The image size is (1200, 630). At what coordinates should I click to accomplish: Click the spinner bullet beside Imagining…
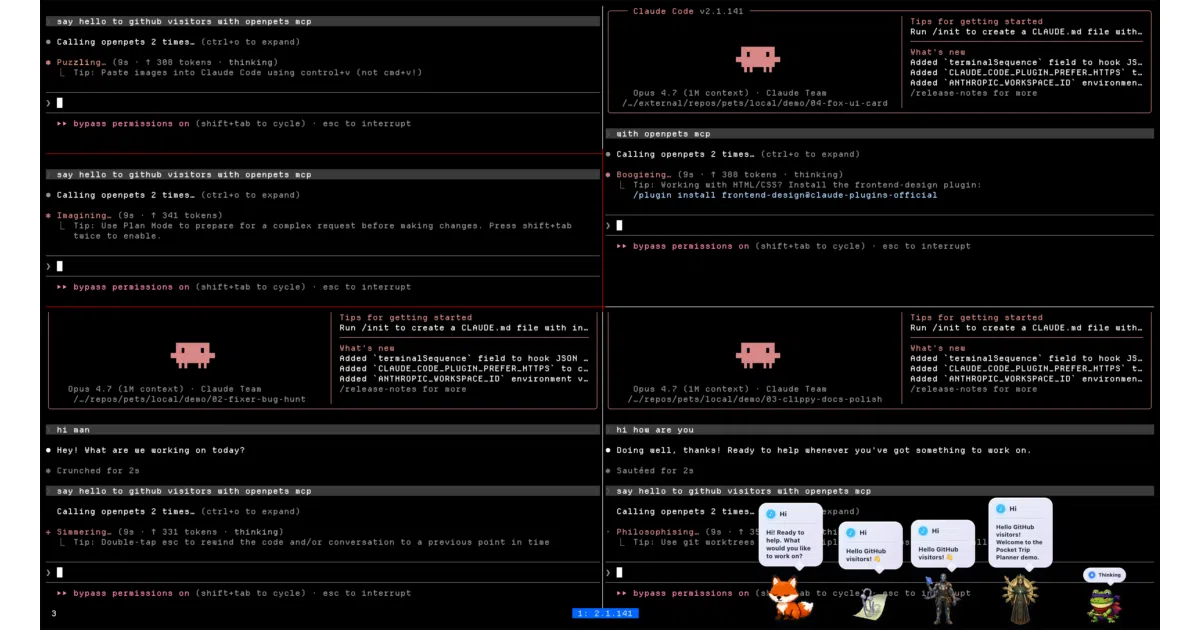[x=48, y=215]
